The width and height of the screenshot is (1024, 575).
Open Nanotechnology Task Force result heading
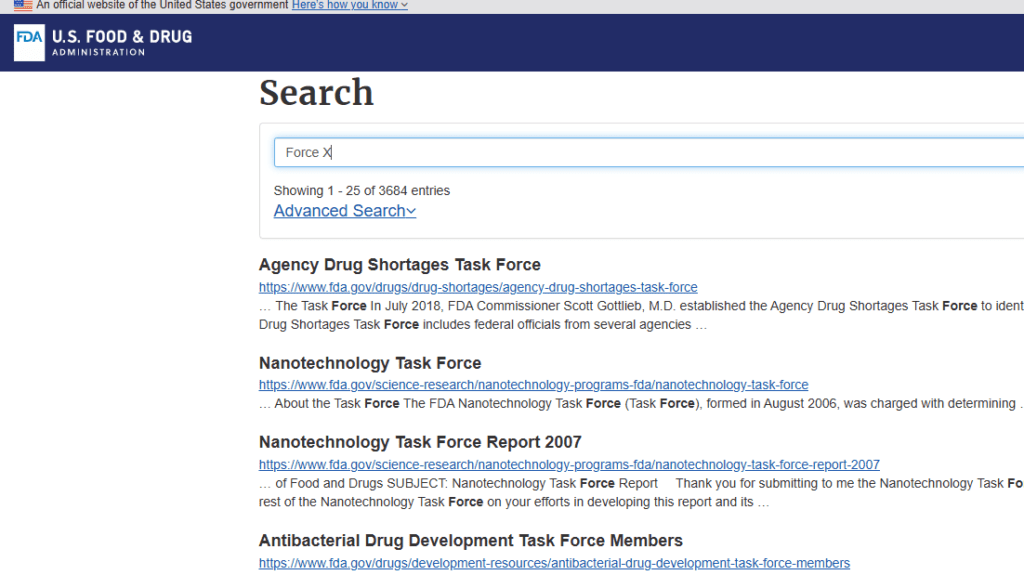pos(370,363)
